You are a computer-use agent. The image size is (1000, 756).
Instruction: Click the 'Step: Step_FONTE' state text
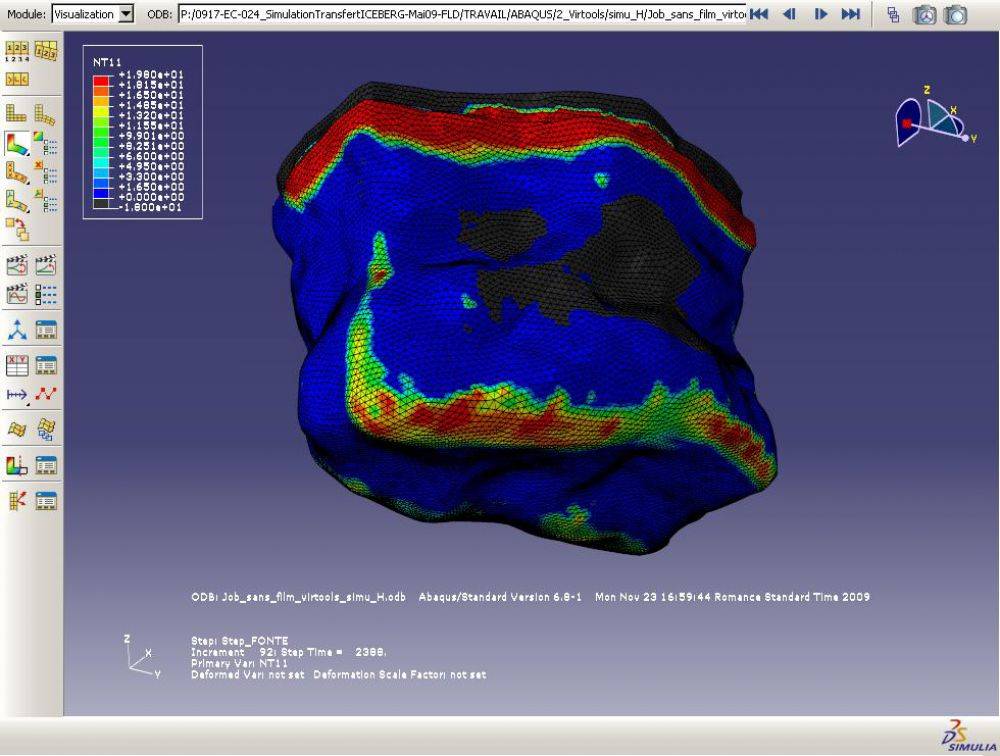coord(240,641)
